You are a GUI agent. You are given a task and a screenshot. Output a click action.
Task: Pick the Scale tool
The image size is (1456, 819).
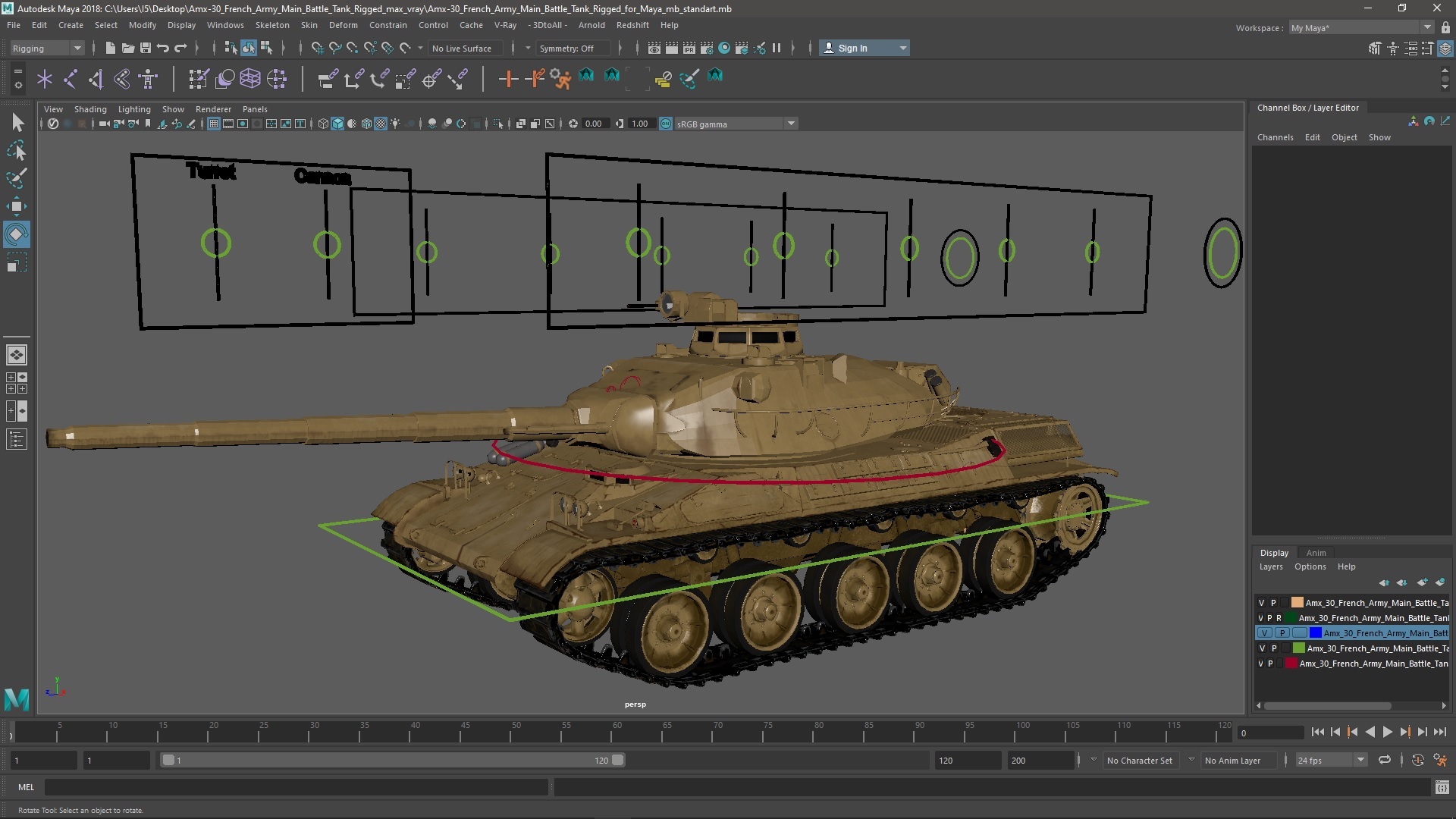point(17,263)
